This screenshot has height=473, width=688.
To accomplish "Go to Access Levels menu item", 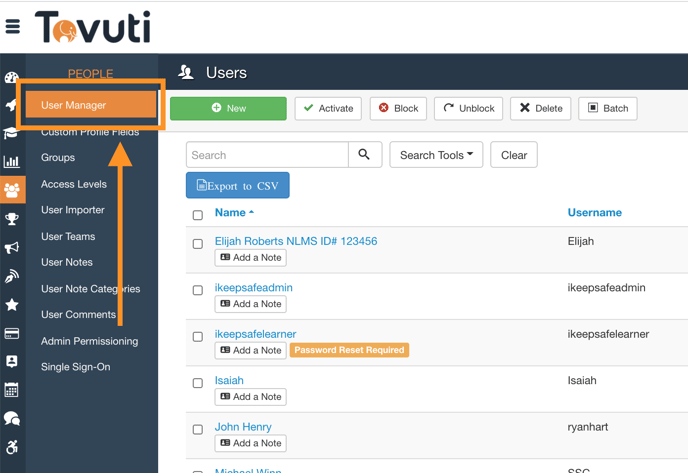I will point(74,184).
